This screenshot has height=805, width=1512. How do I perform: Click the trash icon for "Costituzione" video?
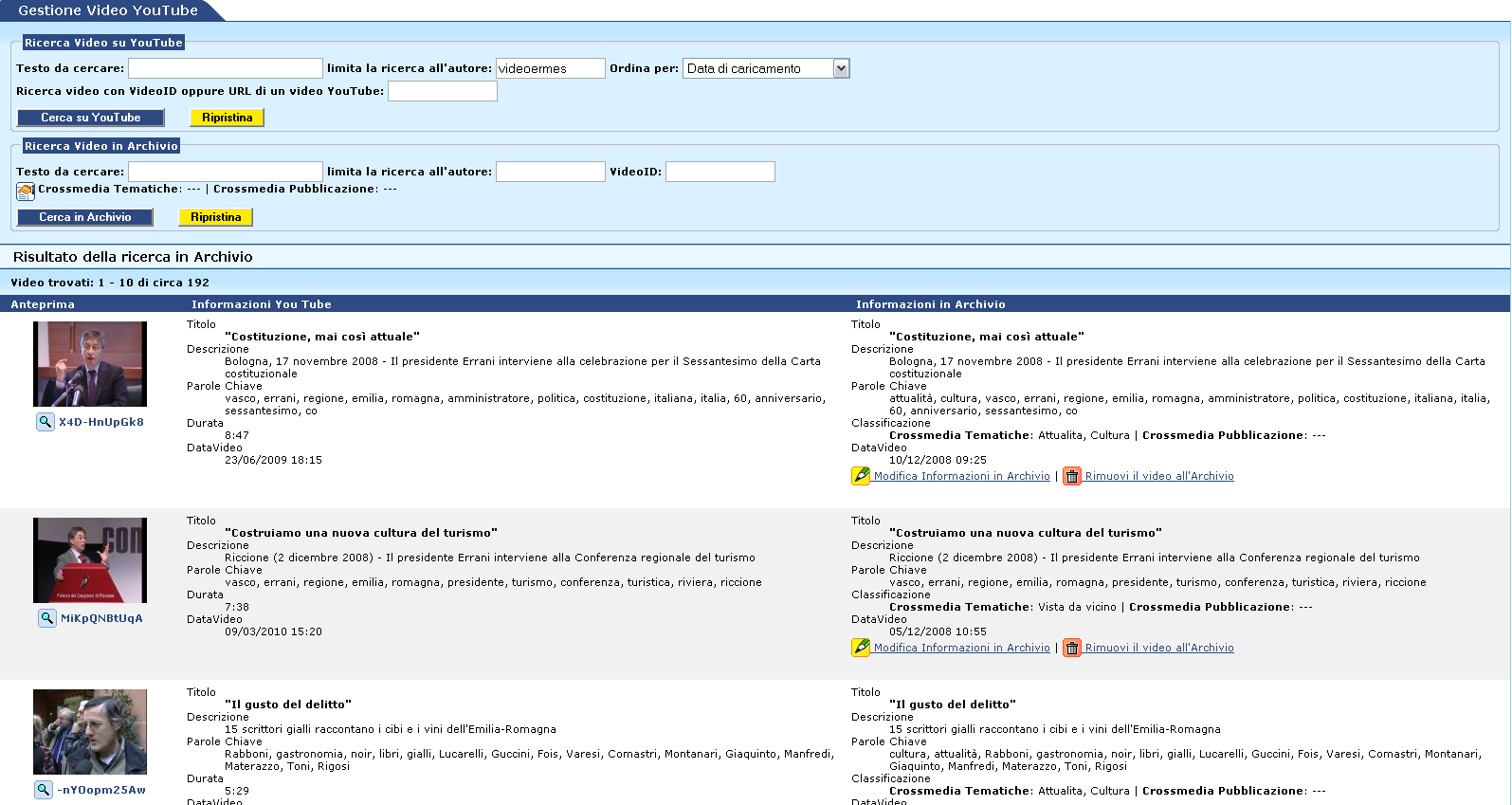(x=1072, y=476)
